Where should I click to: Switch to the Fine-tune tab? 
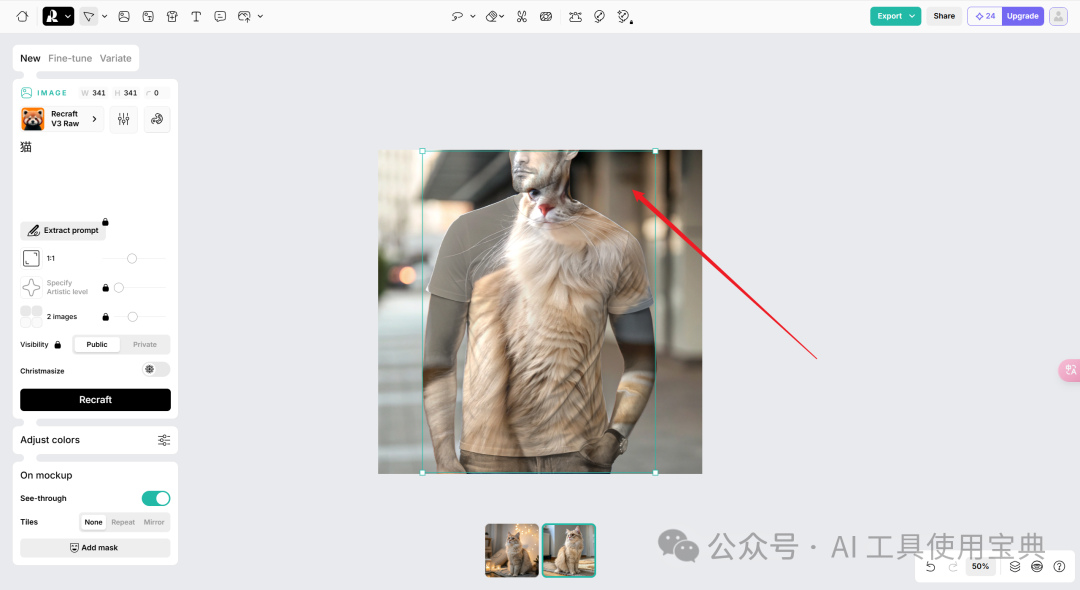tap(68, 58)
